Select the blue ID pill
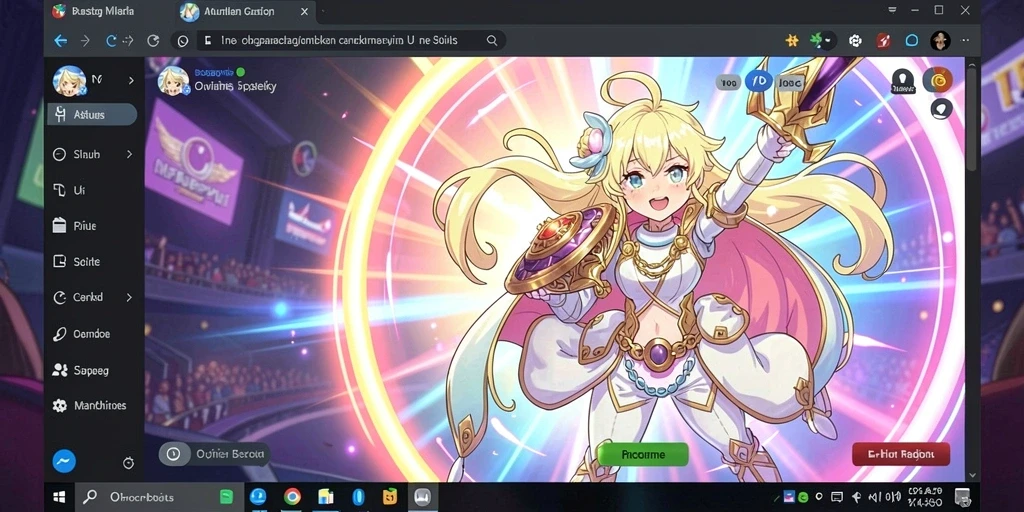Image resolution: width=1024 pixels, height=512 pixels. 759,81
